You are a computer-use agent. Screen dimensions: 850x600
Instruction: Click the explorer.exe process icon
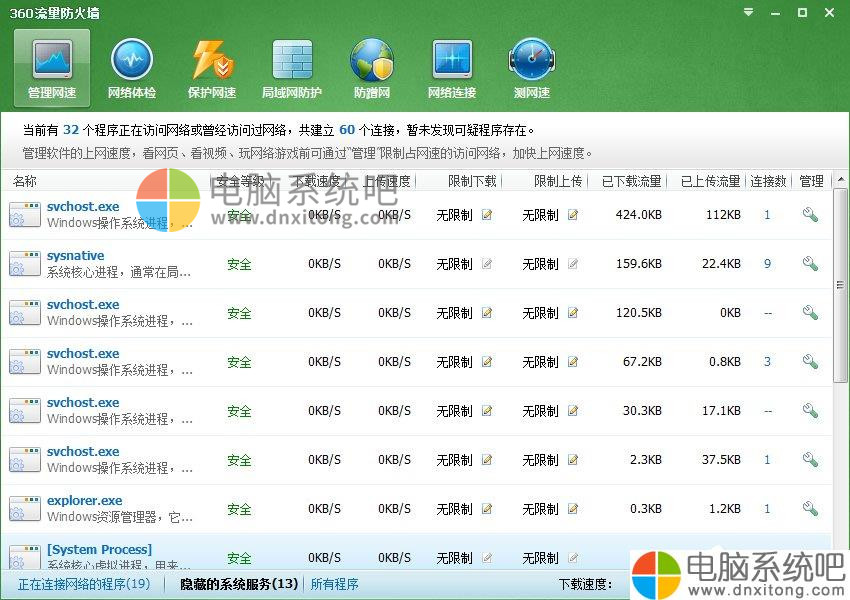pyautogui.click(x=25, y=509)
